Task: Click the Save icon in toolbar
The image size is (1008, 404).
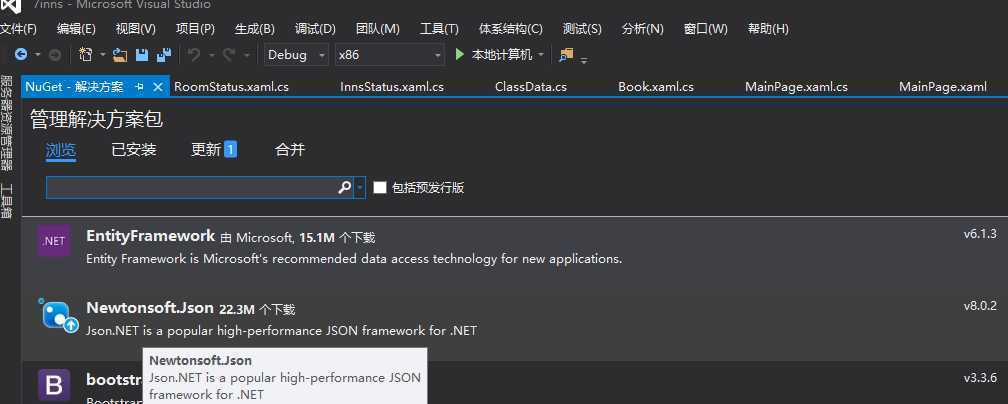Action: coord(142,55)
